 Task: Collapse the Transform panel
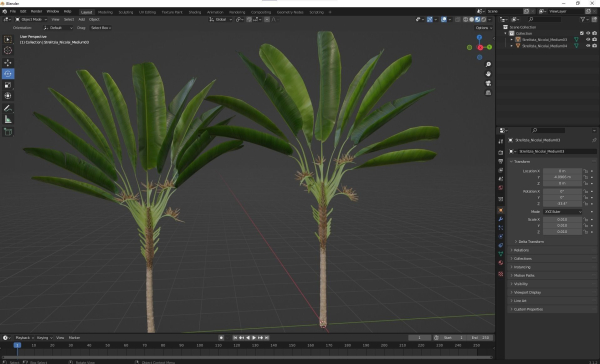[x=522, y=162]
